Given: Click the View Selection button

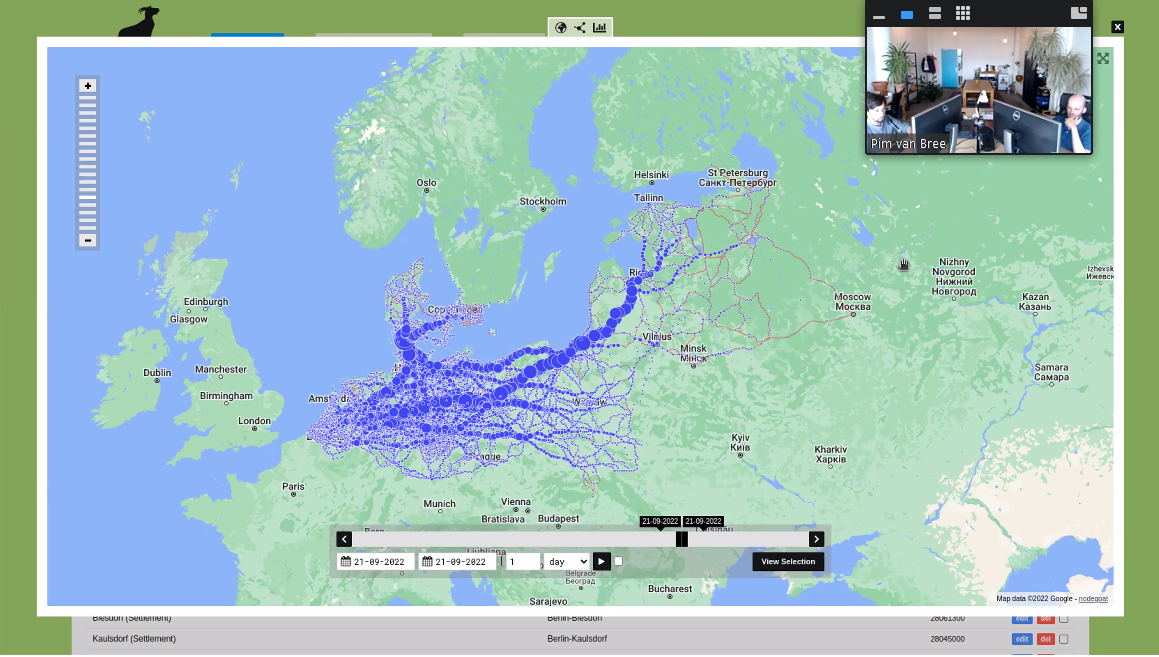Looking at the screenshot, I should pyautogui.click(x=788, y=562).
